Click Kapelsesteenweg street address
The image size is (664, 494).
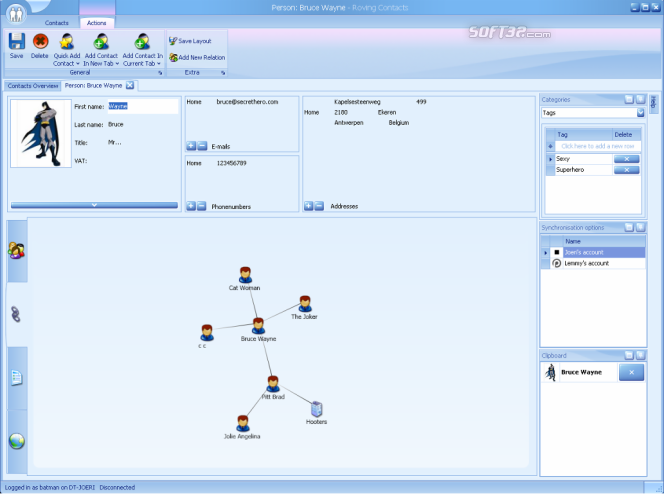(357, 102)
